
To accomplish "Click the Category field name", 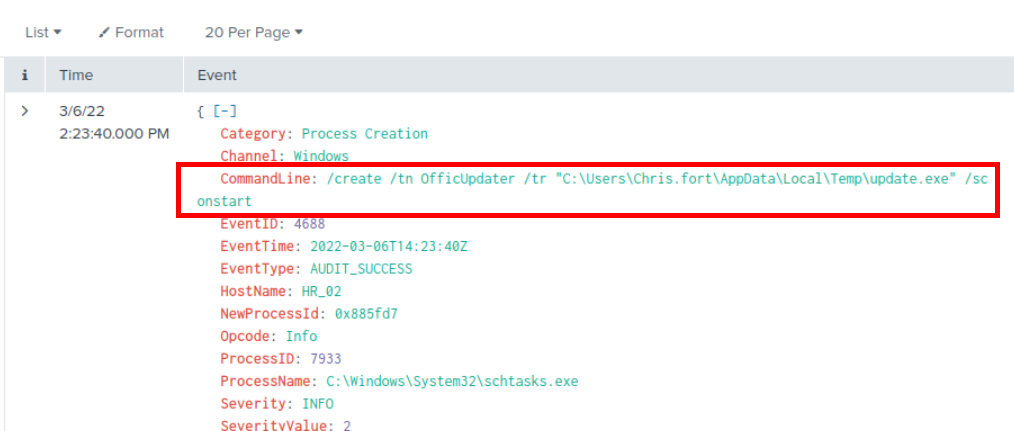I will [x=253, y=134].
